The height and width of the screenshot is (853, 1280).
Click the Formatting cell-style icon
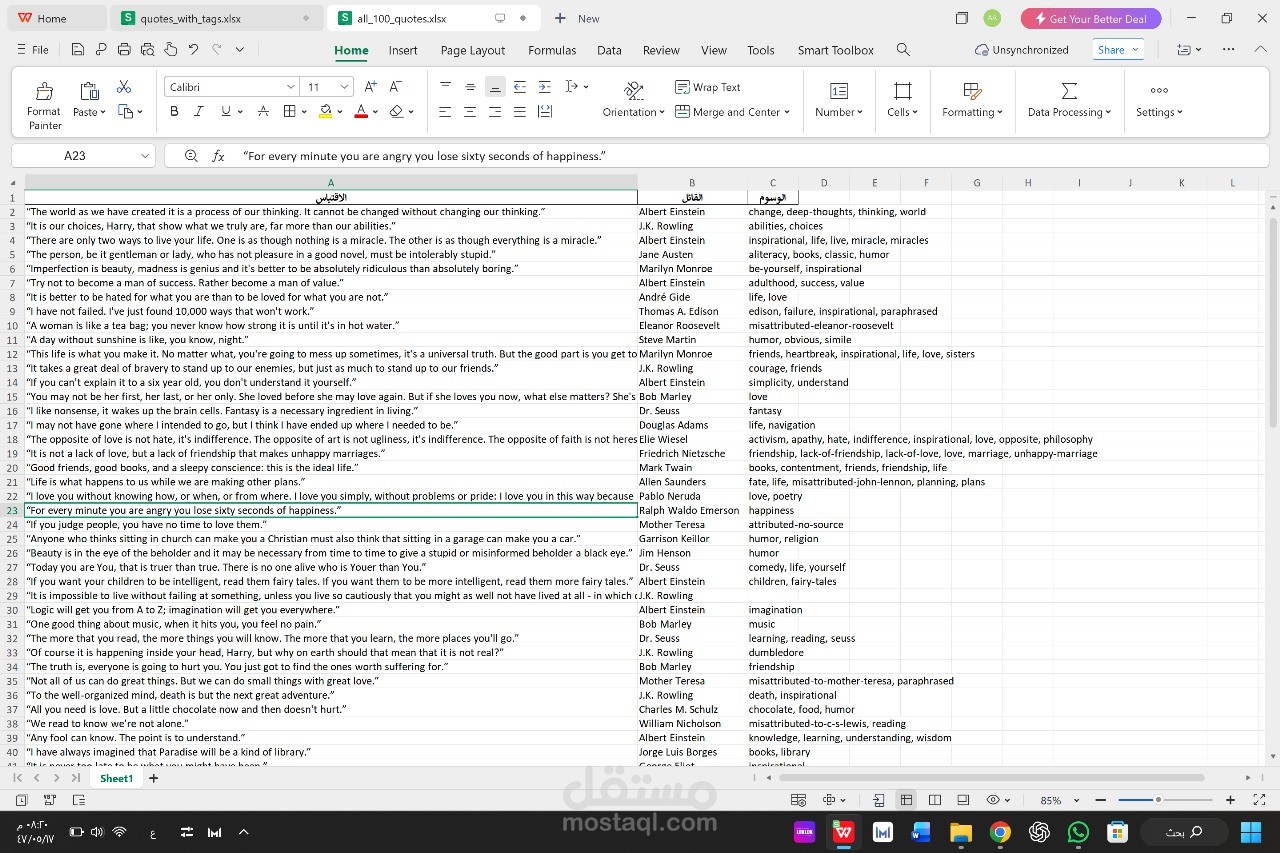tap(971, 90)
